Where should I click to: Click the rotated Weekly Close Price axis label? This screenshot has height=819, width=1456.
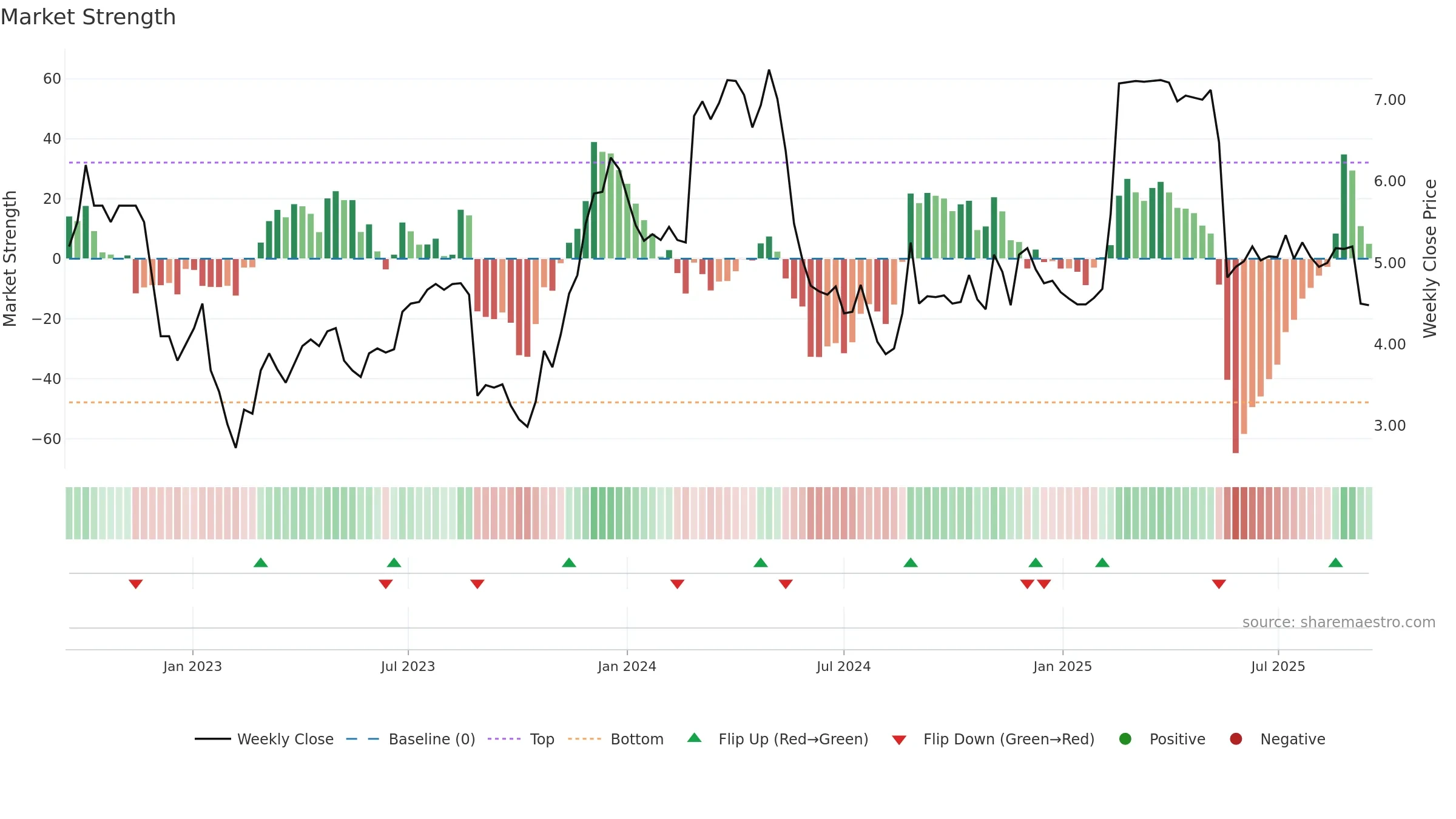(1430, 258)
